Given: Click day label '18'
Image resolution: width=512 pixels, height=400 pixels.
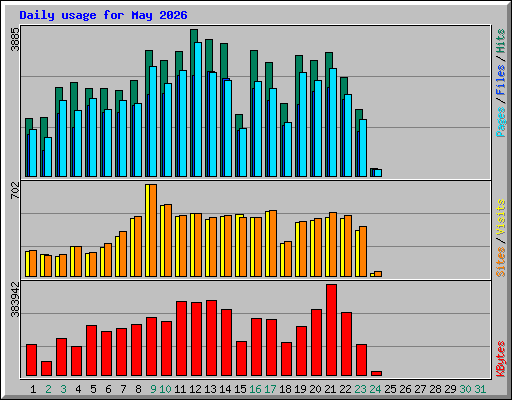Looking at the screenshot, I should tap(285, 389).
